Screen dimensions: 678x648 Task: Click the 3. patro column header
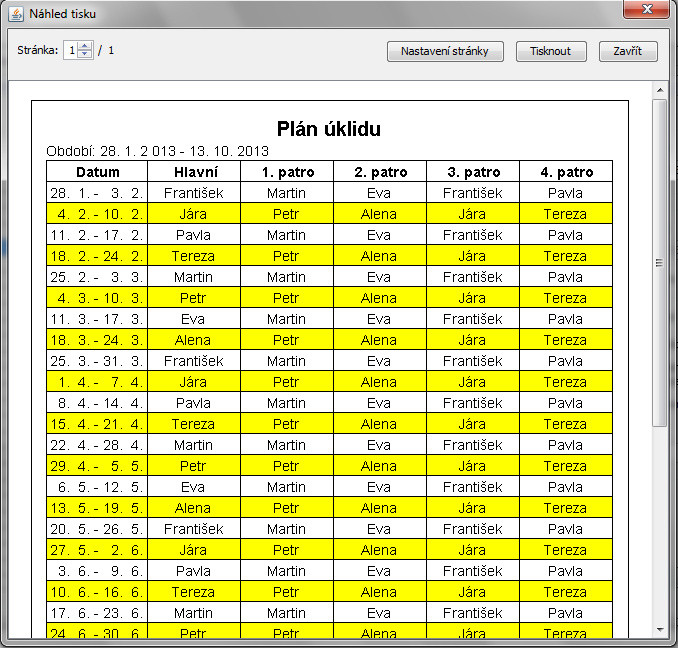pos(473,172)
